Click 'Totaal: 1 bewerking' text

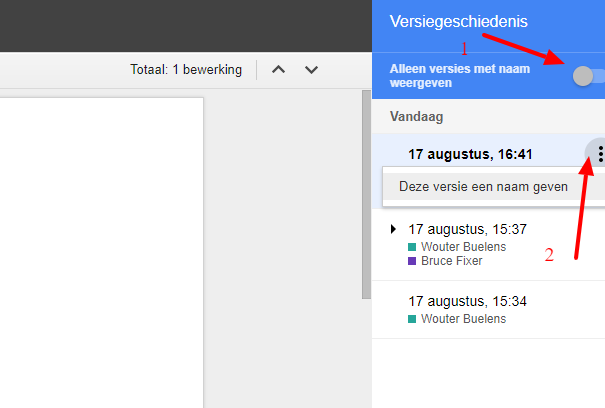(186, 69)
